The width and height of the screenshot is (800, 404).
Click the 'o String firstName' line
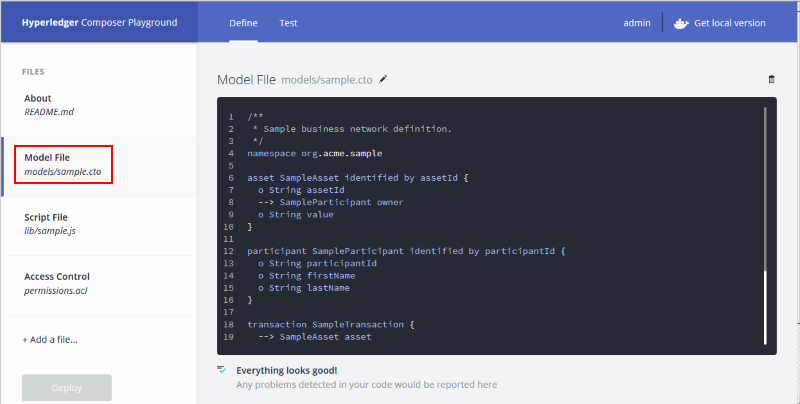307,275
